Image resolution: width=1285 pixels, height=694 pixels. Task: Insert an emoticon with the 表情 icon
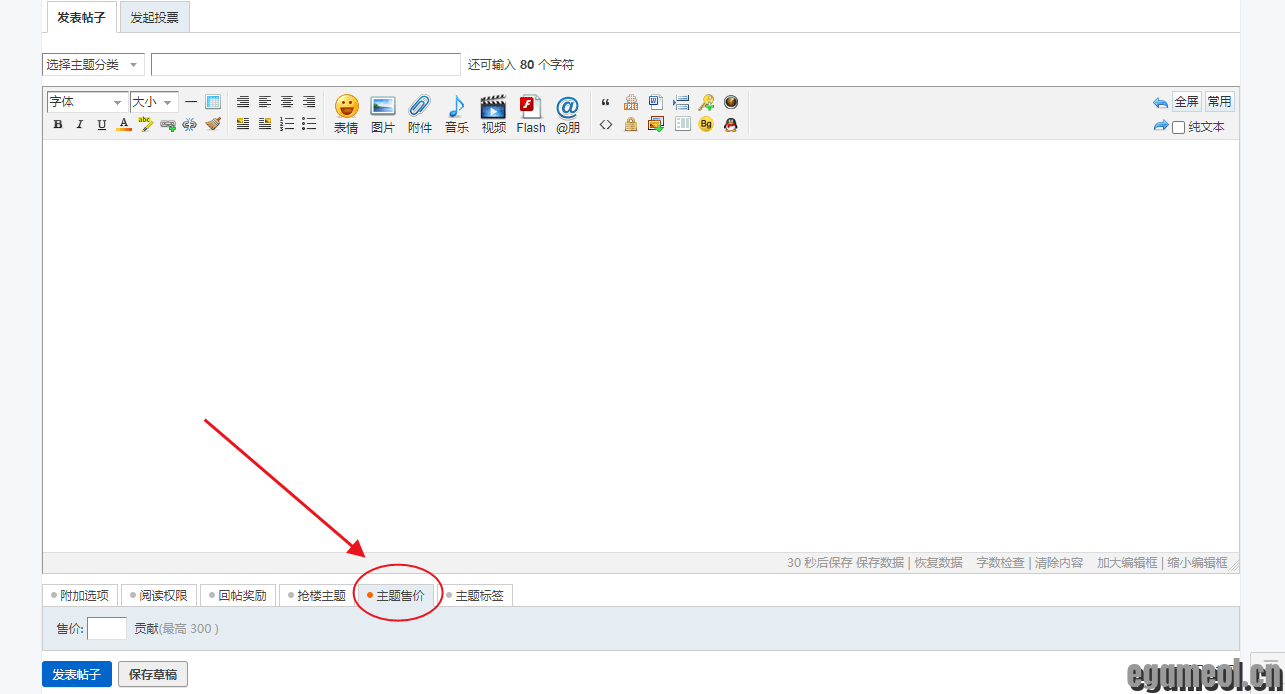pos(346,113)
